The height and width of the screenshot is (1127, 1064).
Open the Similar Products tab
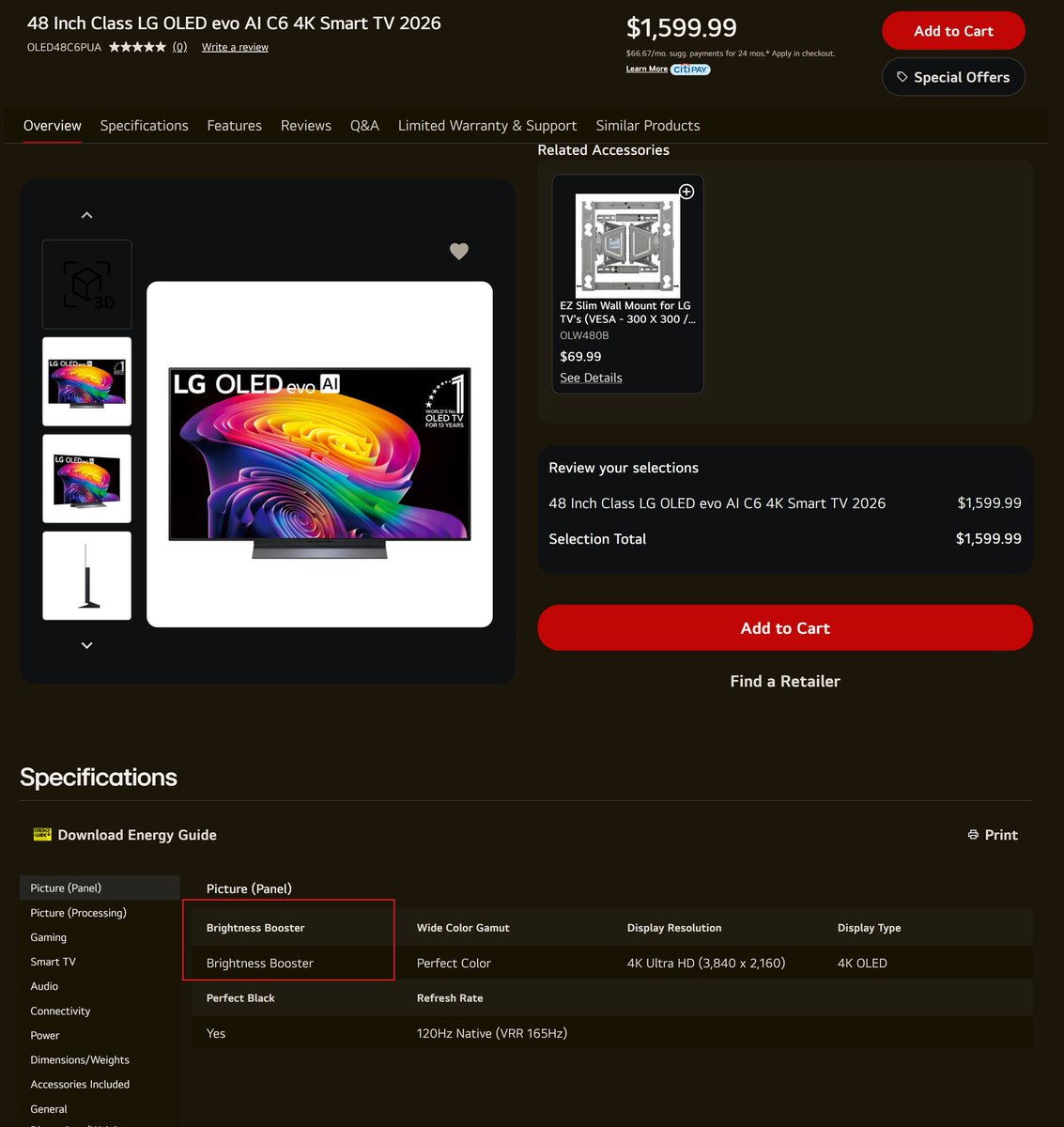[648, 126]
